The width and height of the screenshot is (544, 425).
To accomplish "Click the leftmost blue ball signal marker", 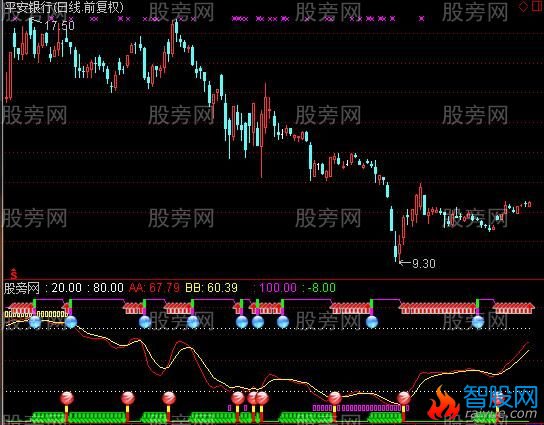I will (x=35, y=322).
